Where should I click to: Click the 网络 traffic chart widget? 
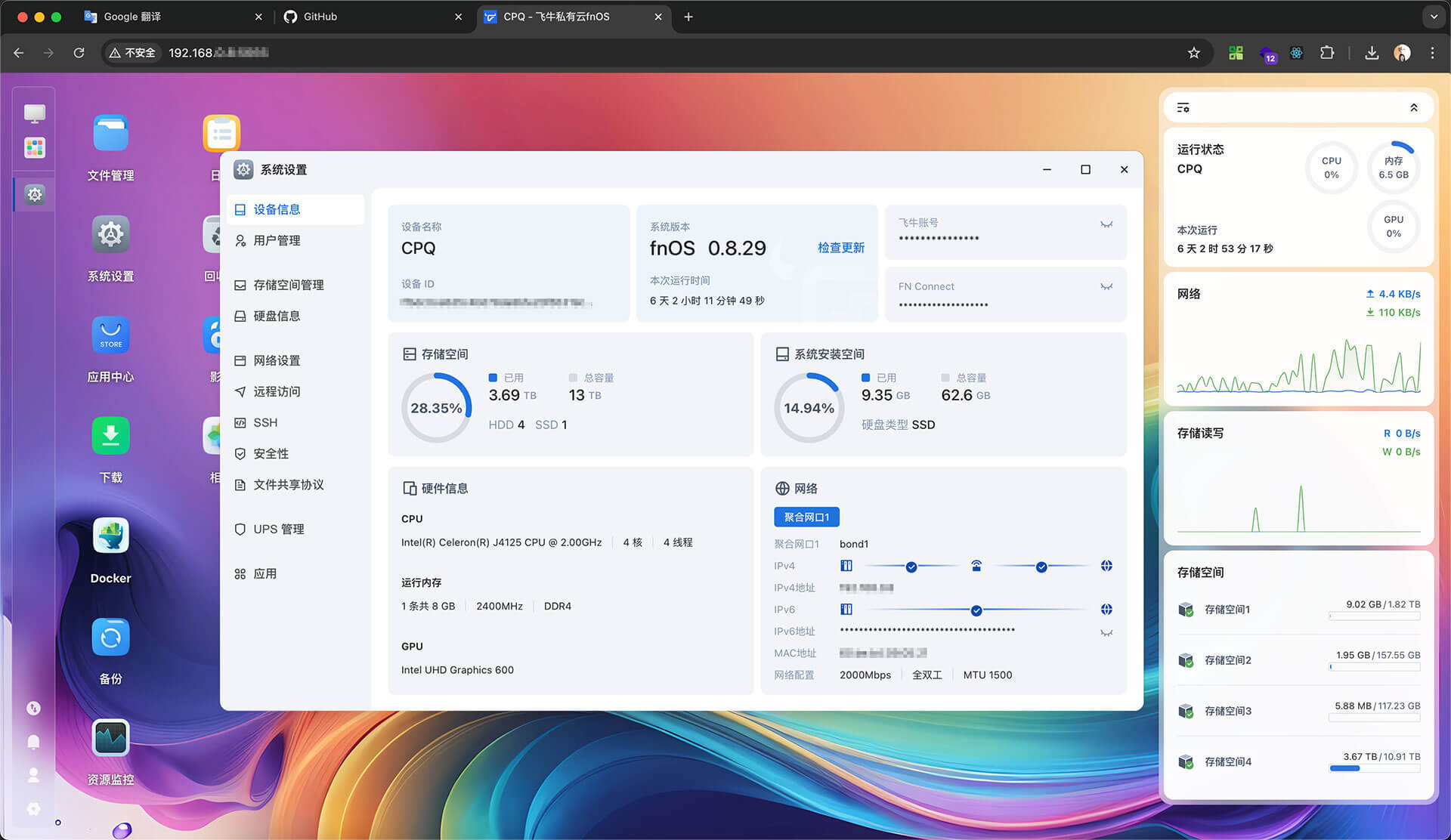1298,340
